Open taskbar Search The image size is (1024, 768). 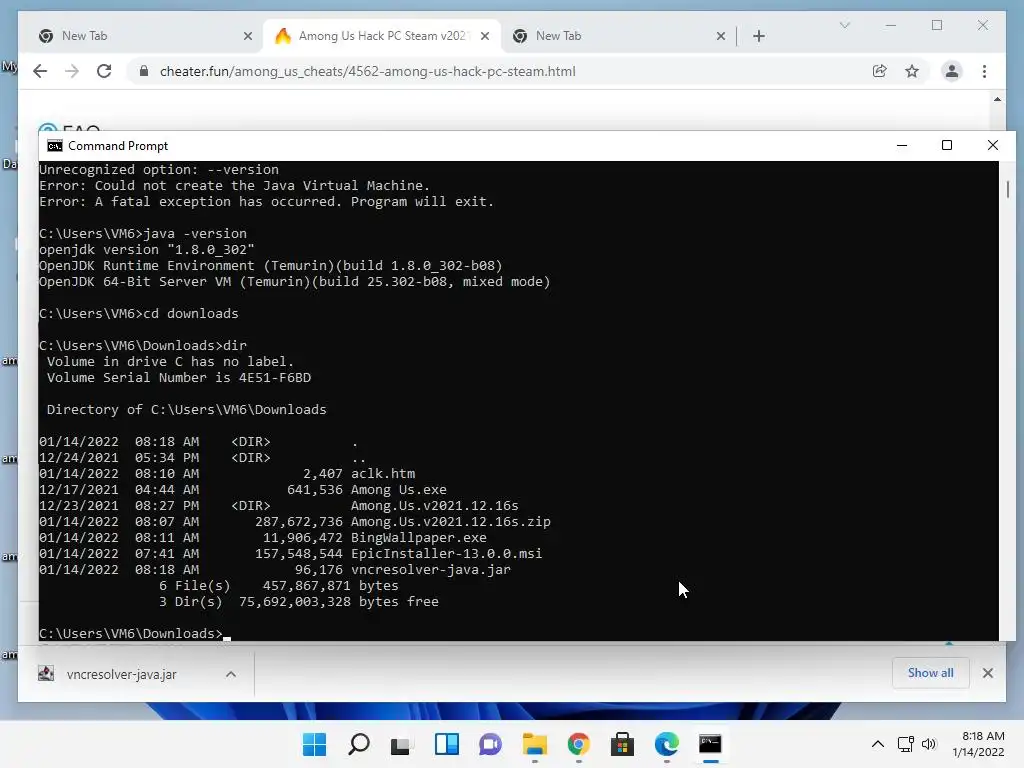pos(359,744)
